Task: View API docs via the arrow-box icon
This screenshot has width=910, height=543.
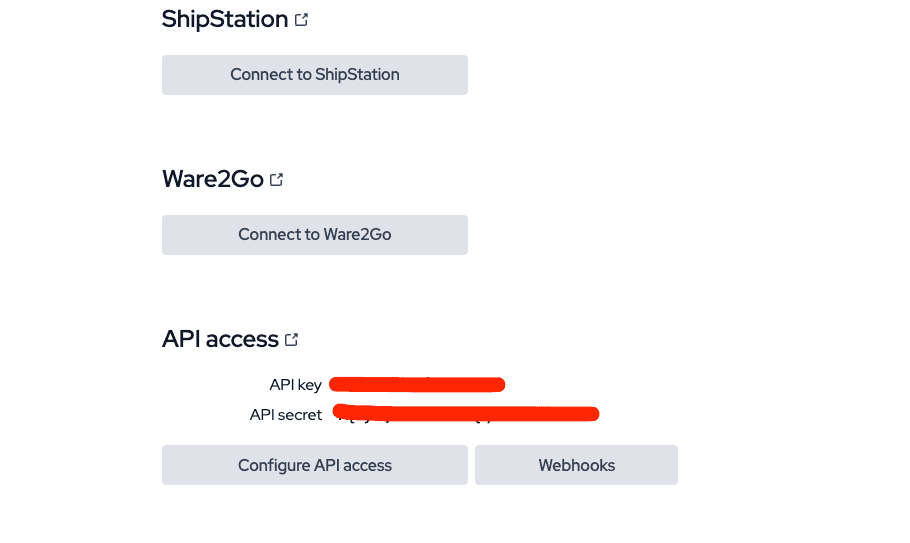Action: pyautogui.click(x=292, y=340)
